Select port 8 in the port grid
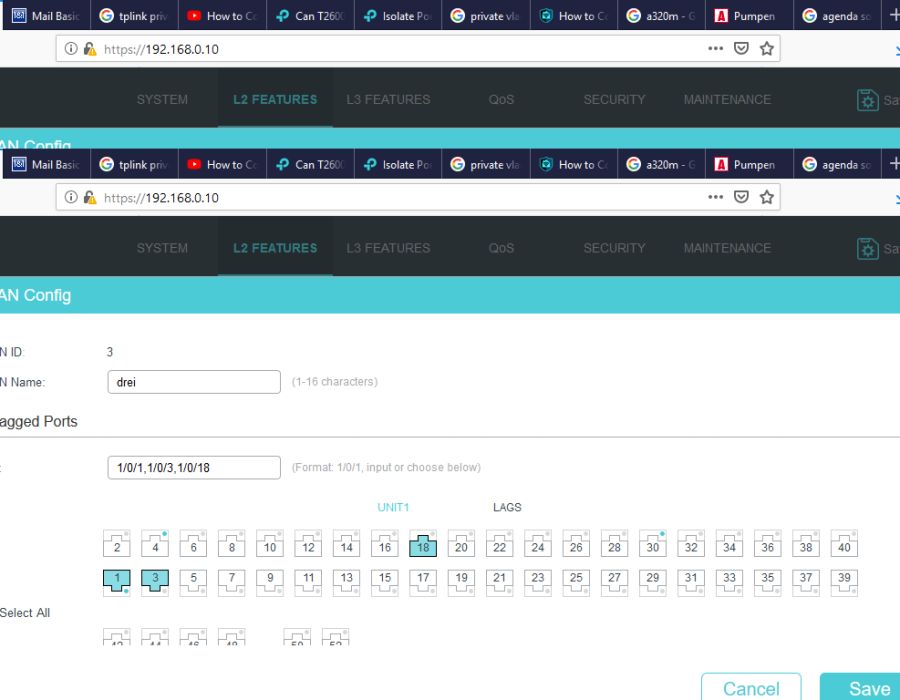Image resolution: width=900 pixels, height=700 pixels. point(232,543)
